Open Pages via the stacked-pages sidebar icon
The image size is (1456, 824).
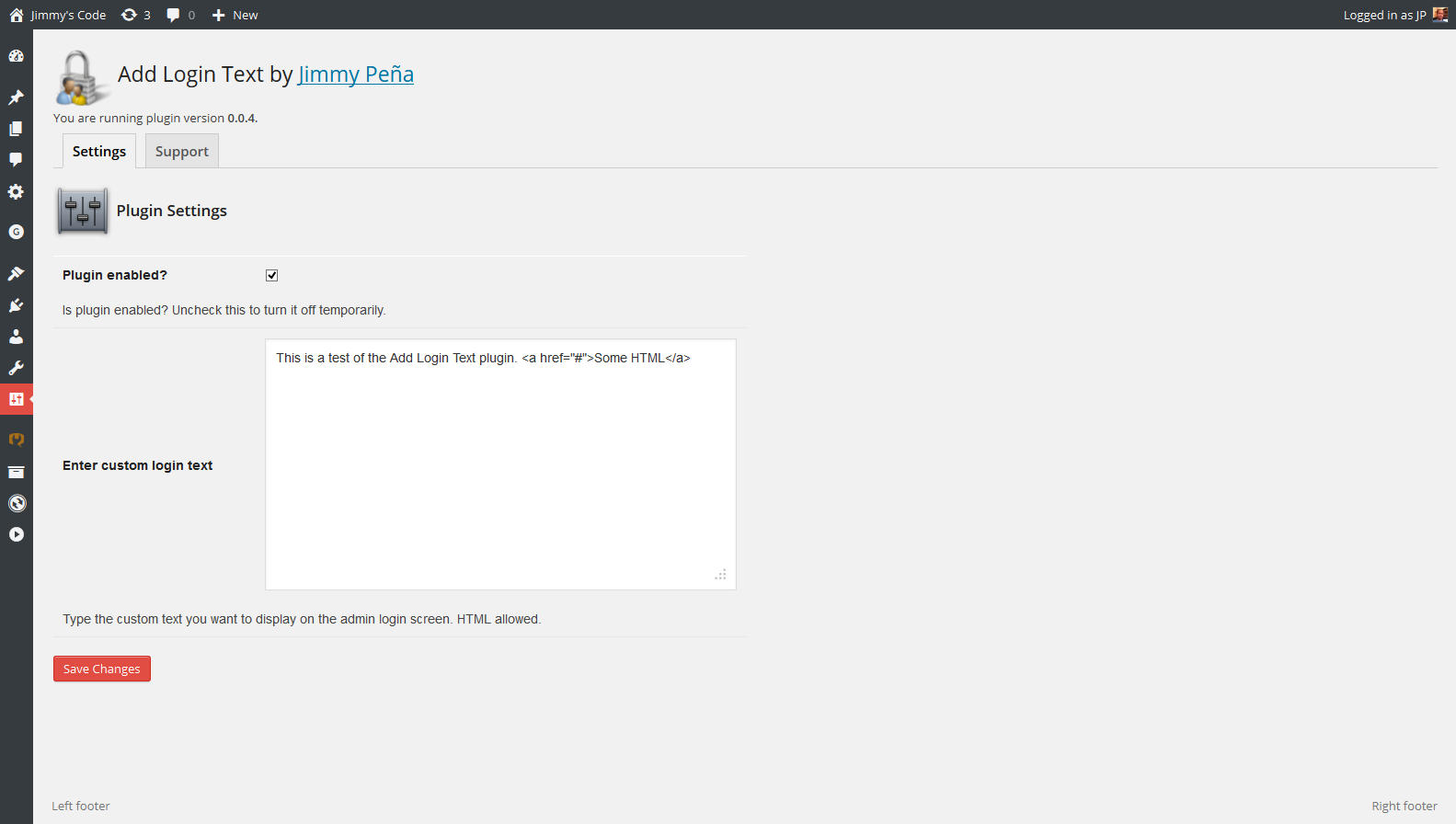coord(16,129)
